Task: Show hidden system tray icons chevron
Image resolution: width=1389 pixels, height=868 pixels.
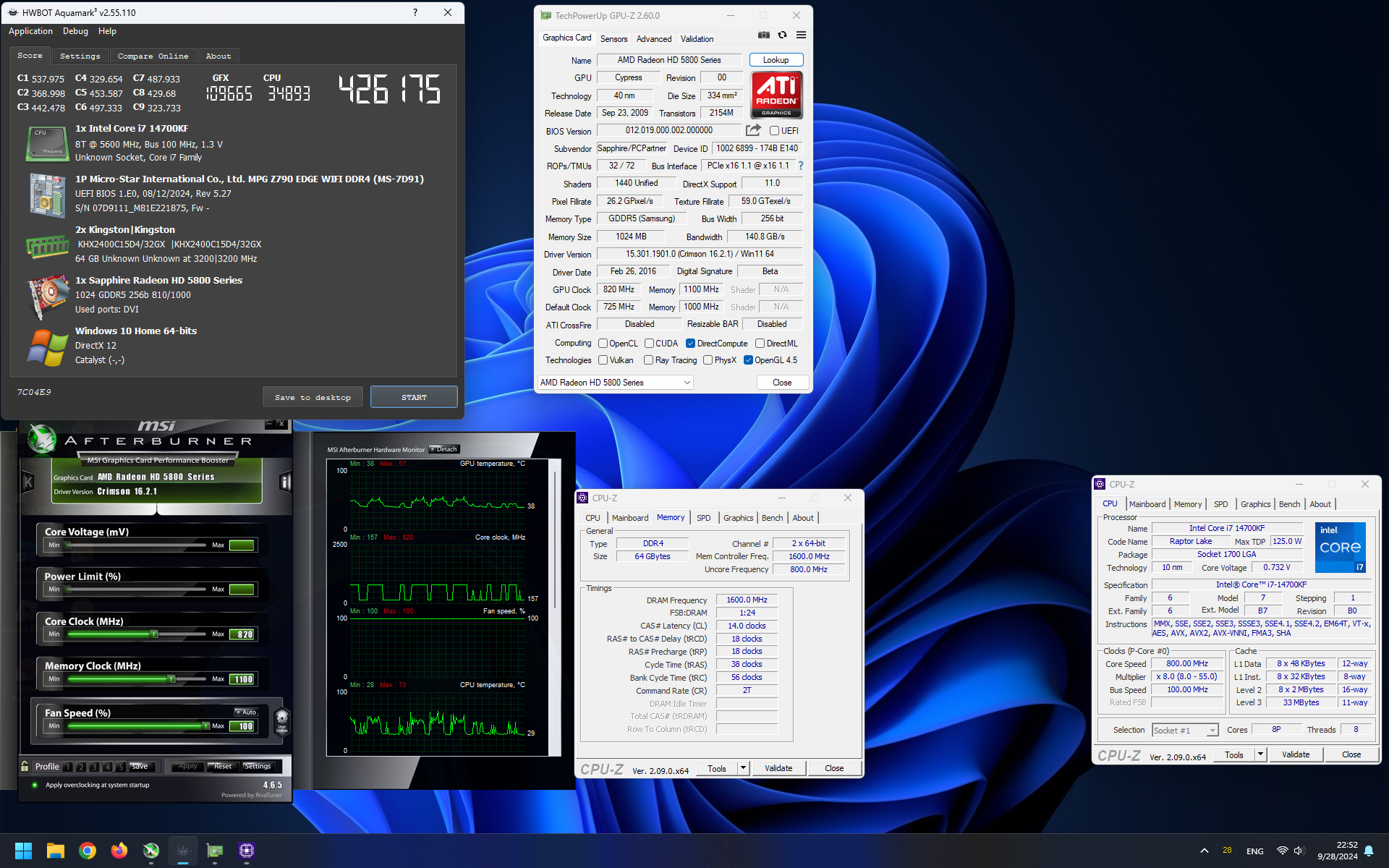Action: [1204, 851]
